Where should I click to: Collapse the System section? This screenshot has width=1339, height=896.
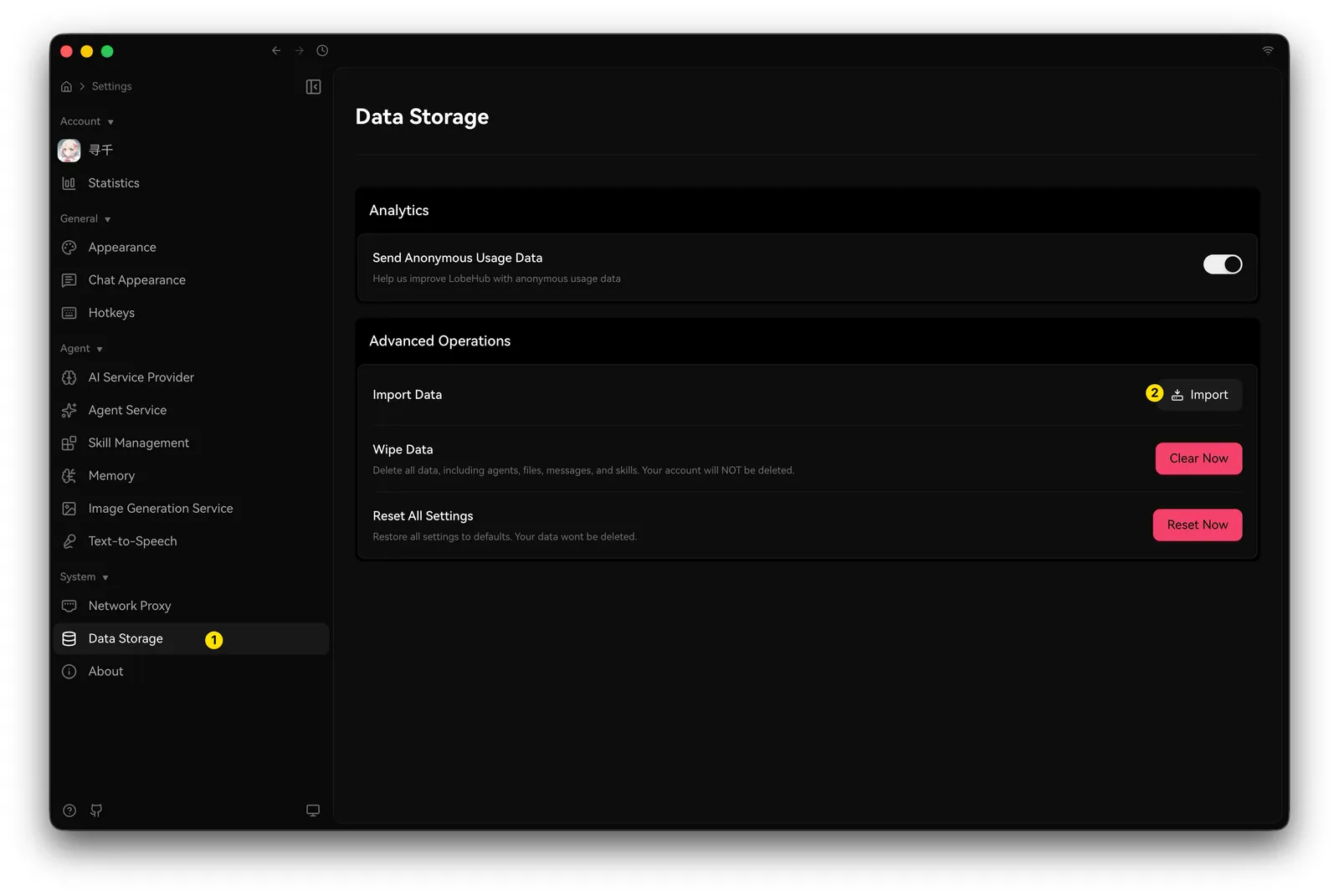click(x=105, y=577)
